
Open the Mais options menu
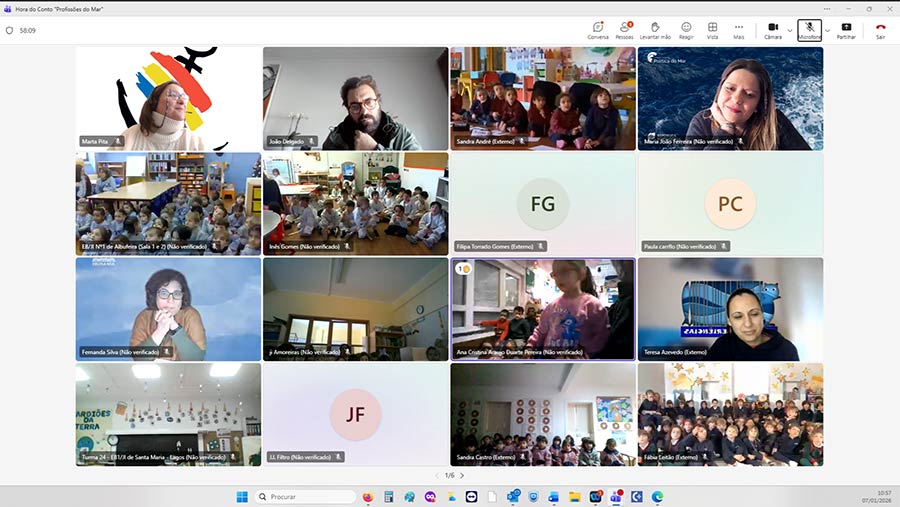tap(739, 30)
